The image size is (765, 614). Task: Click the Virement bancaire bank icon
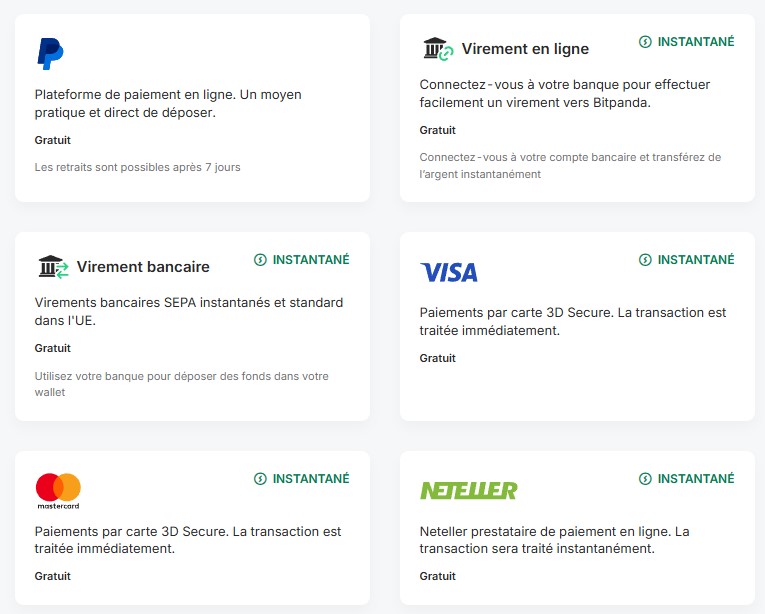click(53, 267)
